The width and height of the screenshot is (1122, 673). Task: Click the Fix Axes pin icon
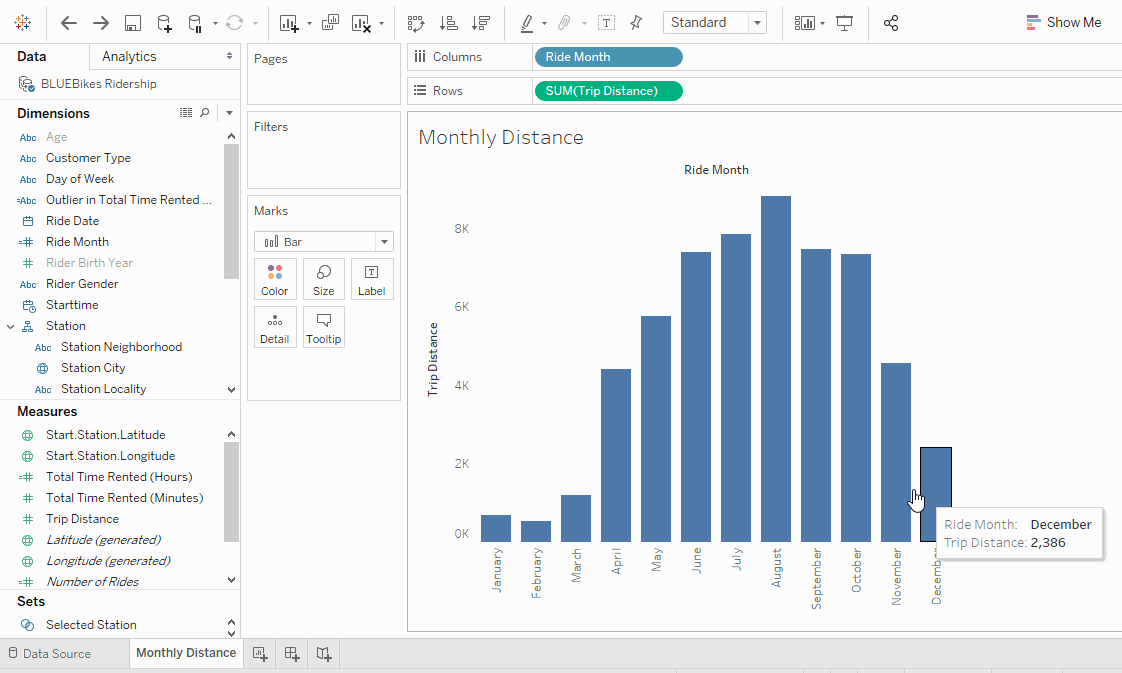pos(635,23)
